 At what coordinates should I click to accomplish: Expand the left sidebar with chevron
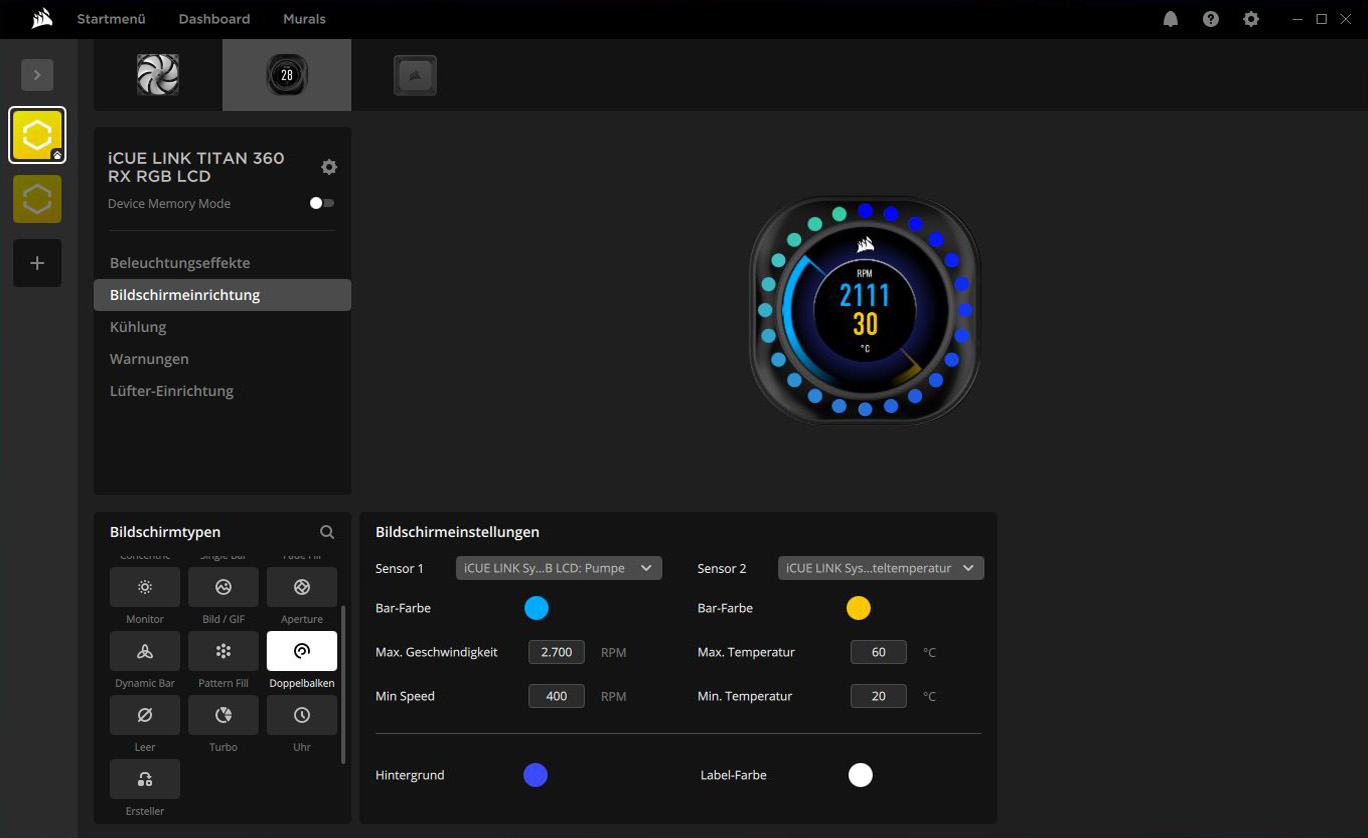pyautogui.click(x=37, y=75)
